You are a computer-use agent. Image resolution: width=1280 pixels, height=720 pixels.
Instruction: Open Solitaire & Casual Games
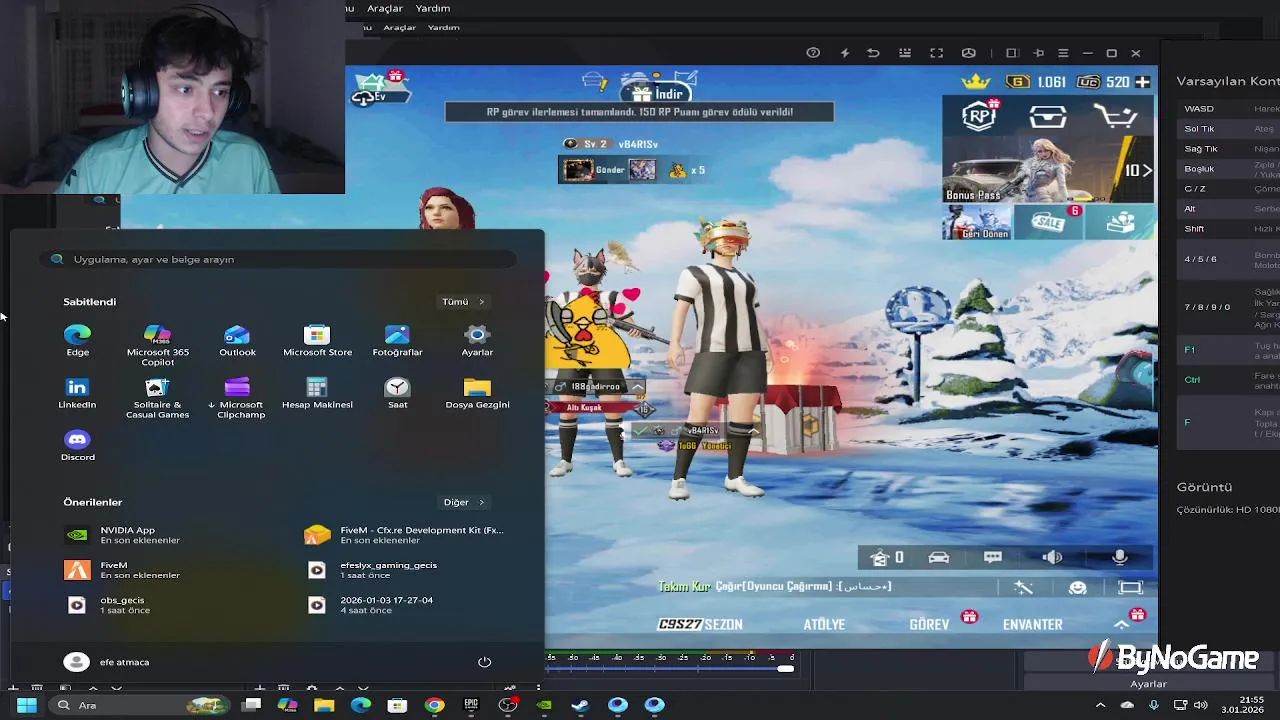point(157,398)
